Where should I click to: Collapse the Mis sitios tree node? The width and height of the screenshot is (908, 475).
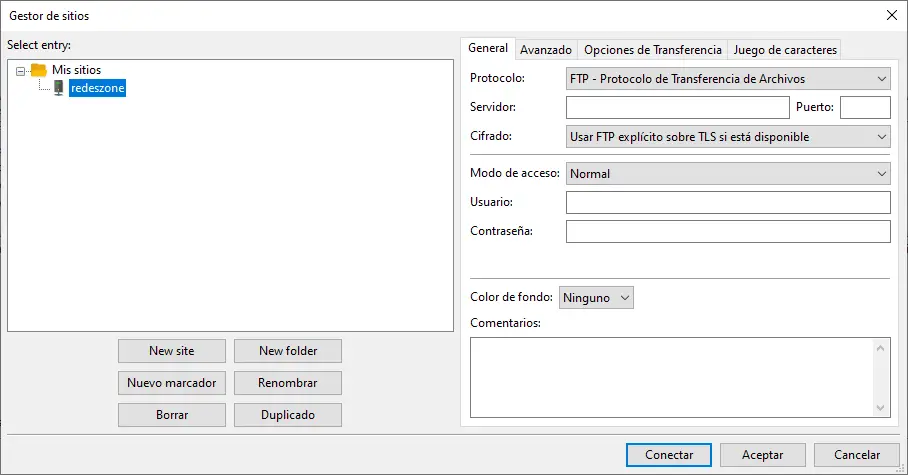click(x=21, y=70)
